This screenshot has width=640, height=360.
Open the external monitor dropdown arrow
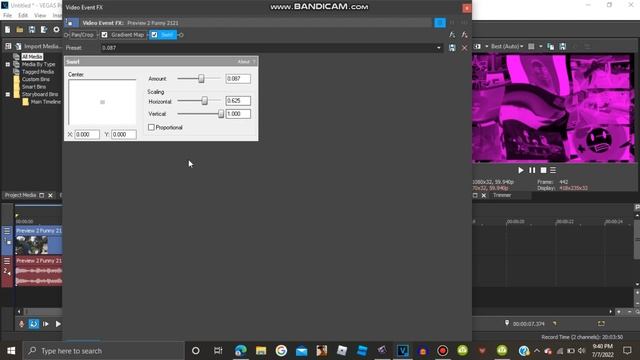(487, 47)
